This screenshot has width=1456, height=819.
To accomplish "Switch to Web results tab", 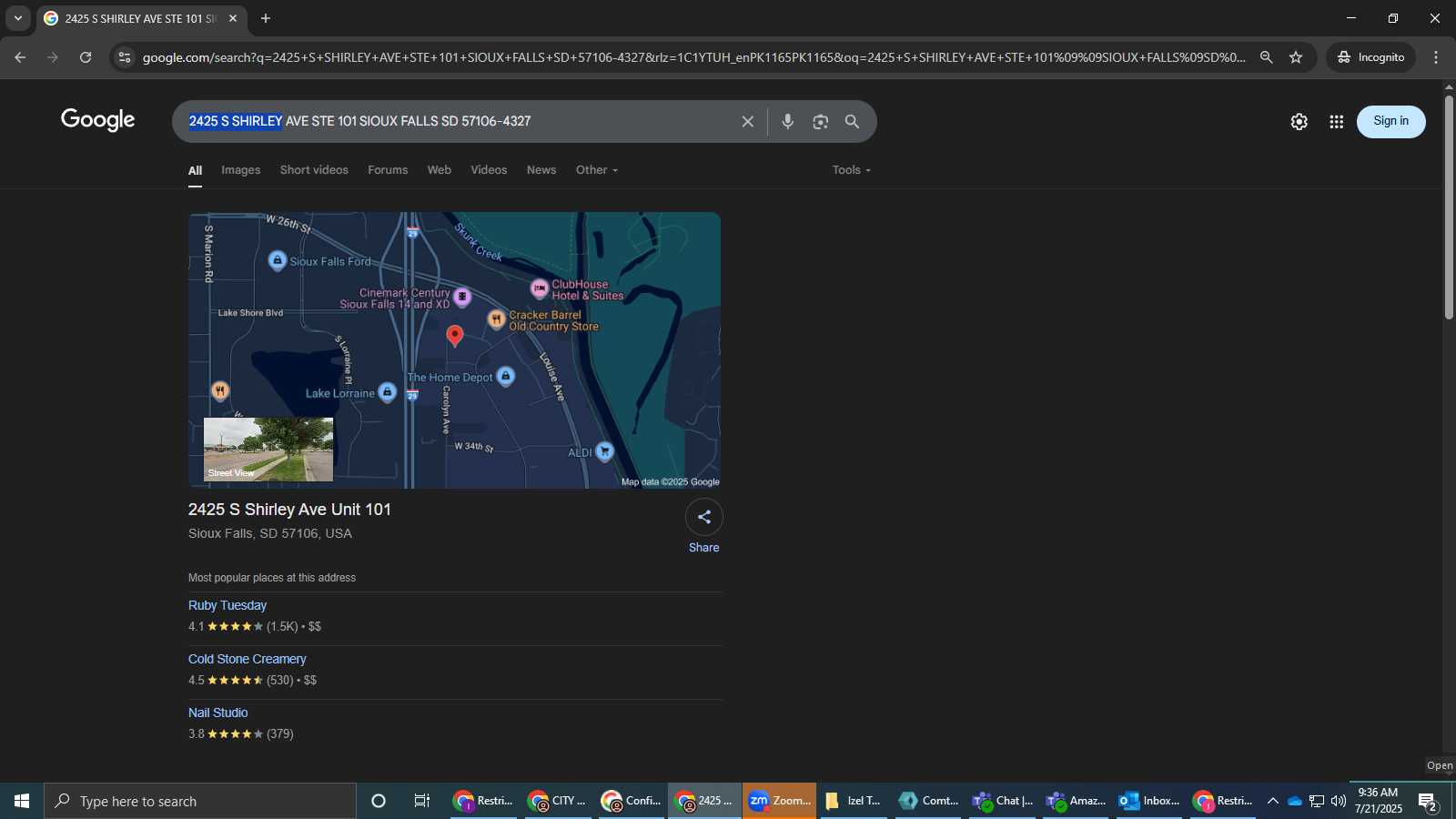I will [x=440, y=170].
